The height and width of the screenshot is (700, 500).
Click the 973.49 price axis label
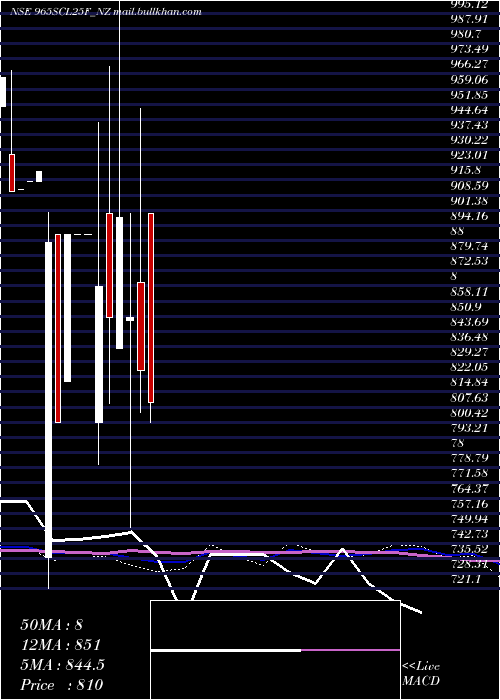469,49
